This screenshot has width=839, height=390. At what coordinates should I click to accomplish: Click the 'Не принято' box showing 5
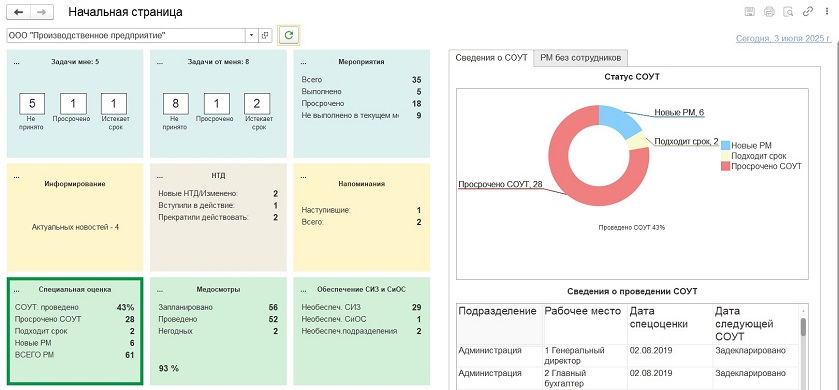[32, 104]
